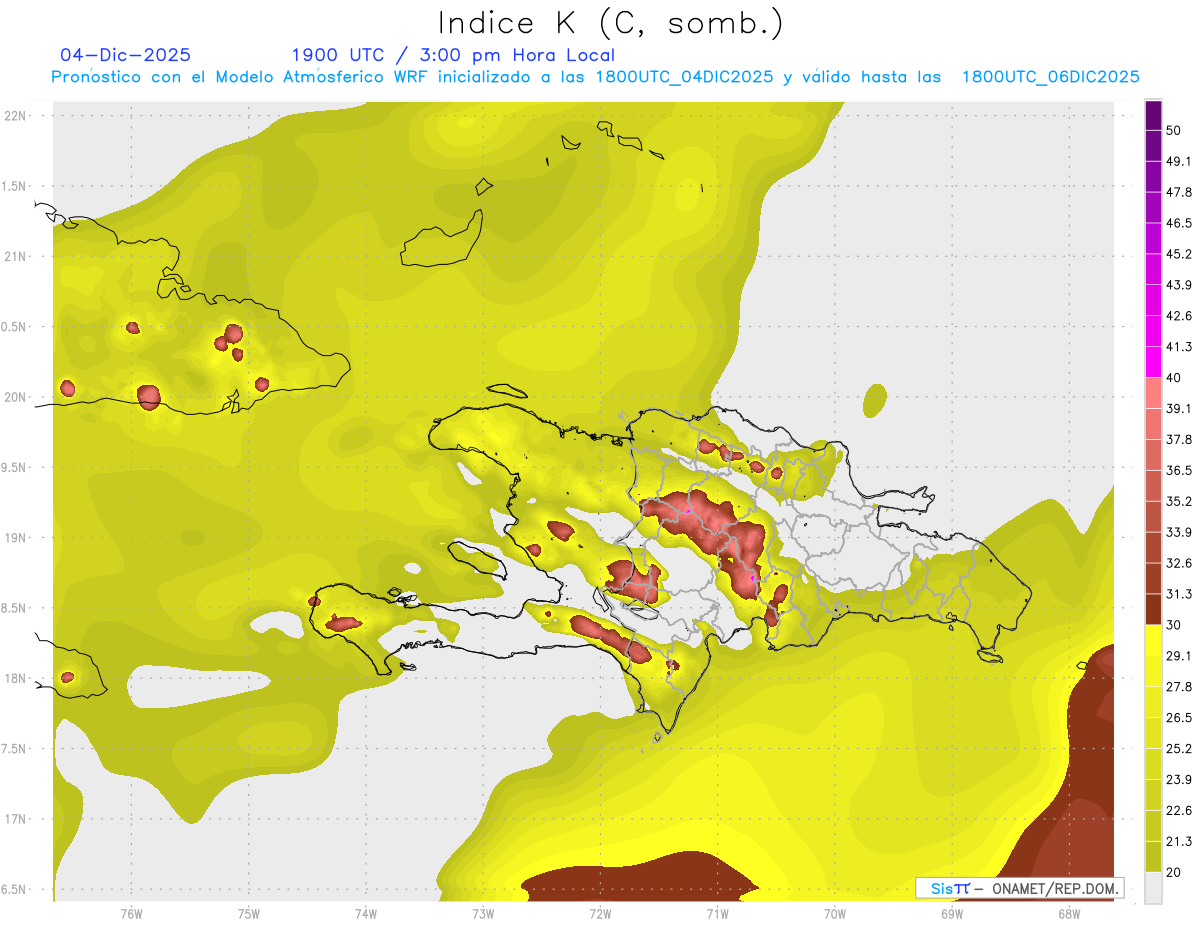The image size is (1200, 927).
Task: Click the map title 'Indice K (C, somb.)'
Action: pos(609,23)
